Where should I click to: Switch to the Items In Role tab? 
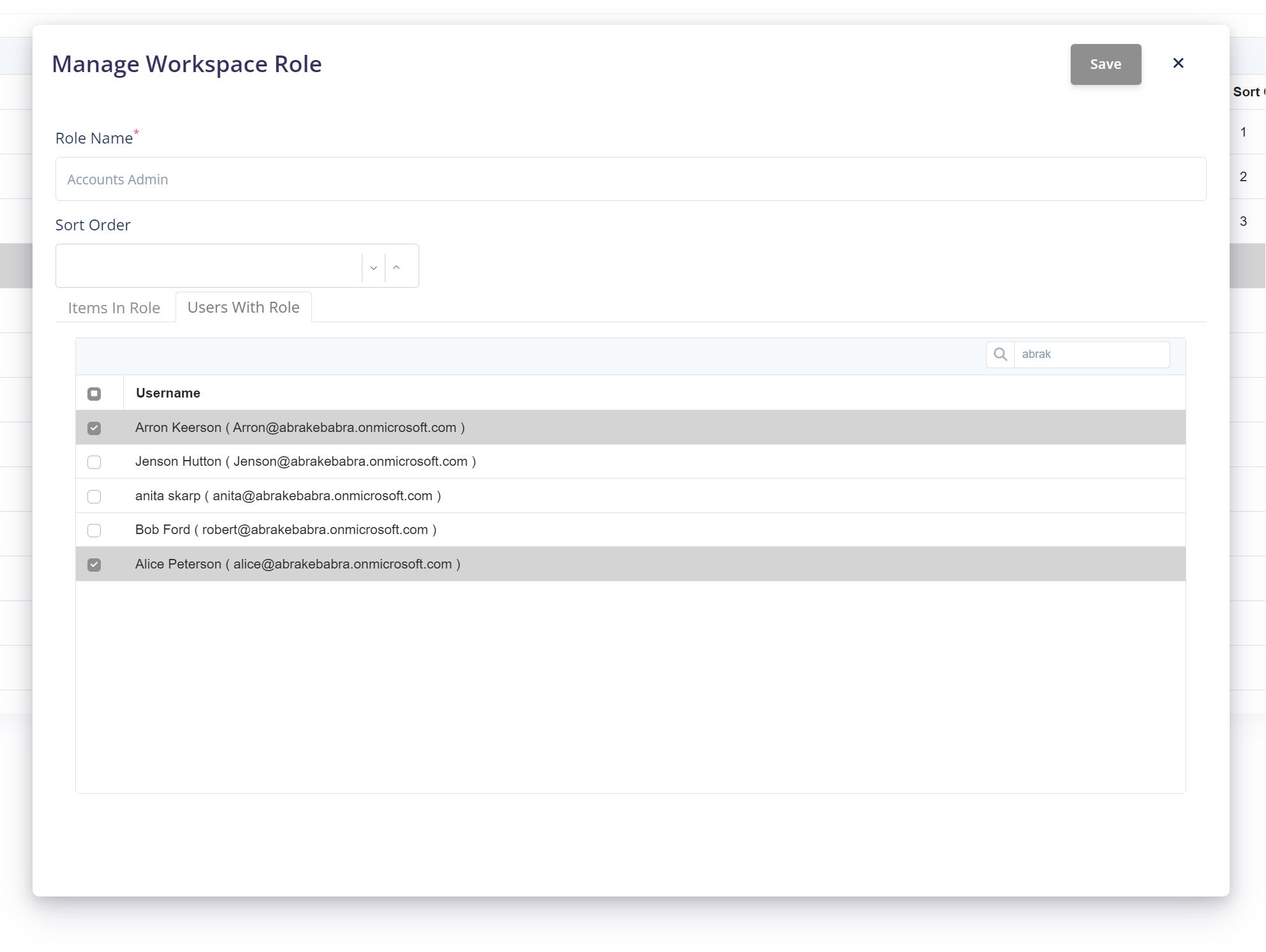point(114,308)
